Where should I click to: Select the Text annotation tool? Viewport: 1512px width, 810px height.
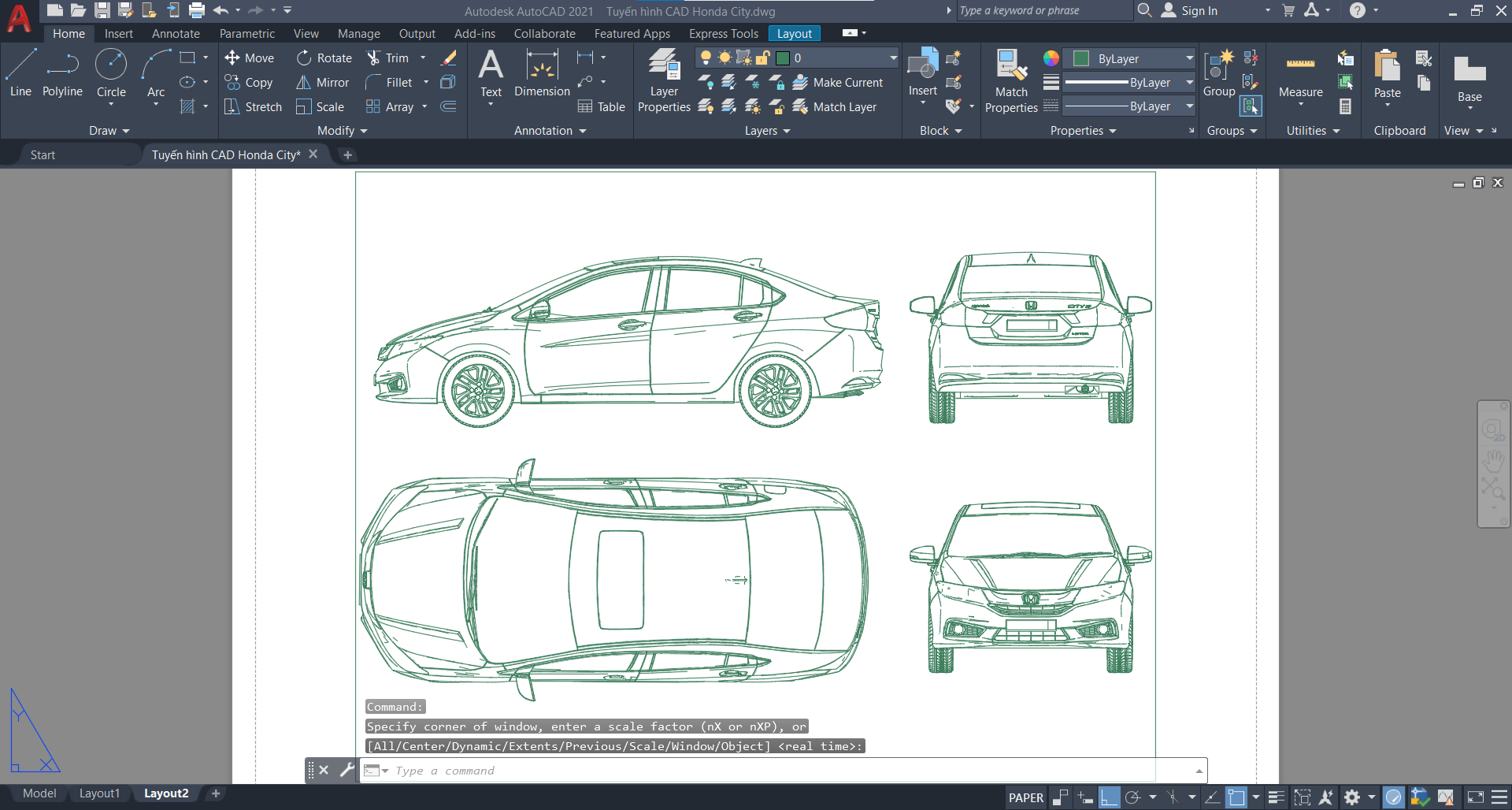(x=491, y=73)
